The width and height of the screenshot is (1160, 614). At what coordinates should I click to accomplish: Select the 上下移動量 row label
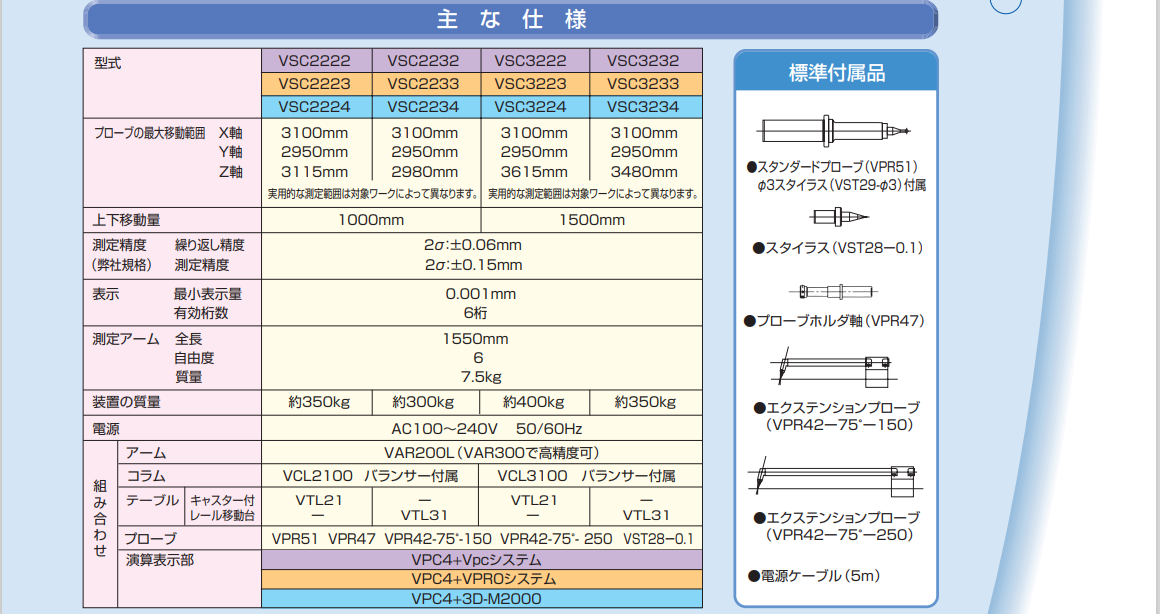[127, 220]
